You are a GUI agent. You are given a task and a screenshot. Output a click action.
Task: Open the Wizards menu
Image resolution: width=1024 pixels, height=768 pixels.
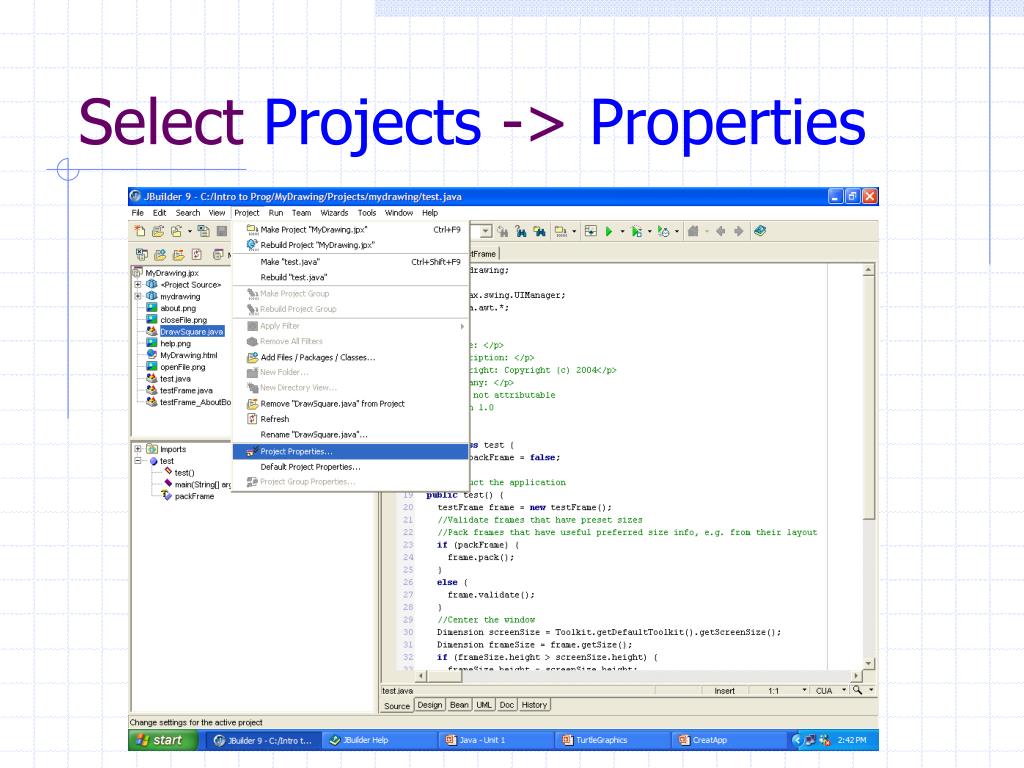(334, 213)
